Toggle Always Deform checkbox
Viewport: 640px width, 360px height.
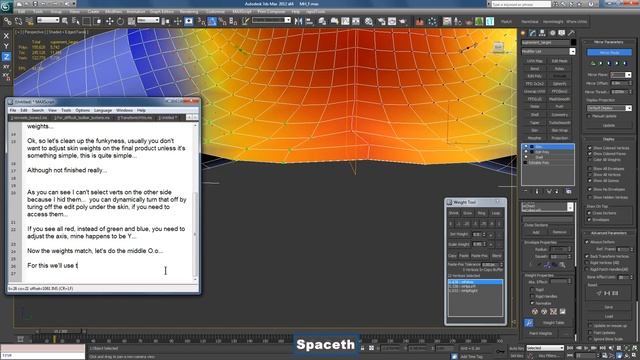click(x=587, y=242)
